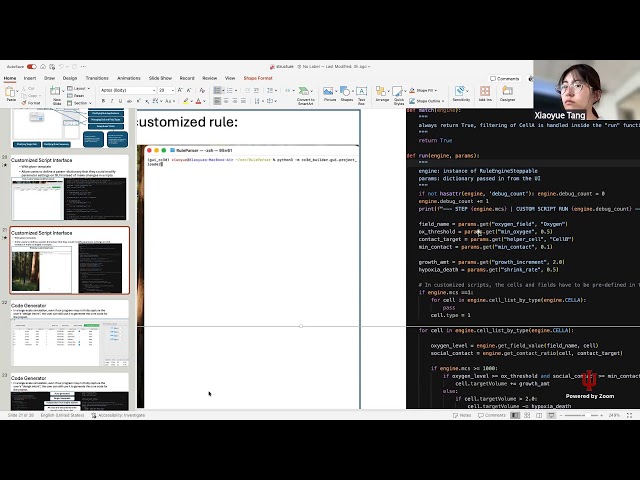Toggle the Notes pane in status bar

coord(462,415)
